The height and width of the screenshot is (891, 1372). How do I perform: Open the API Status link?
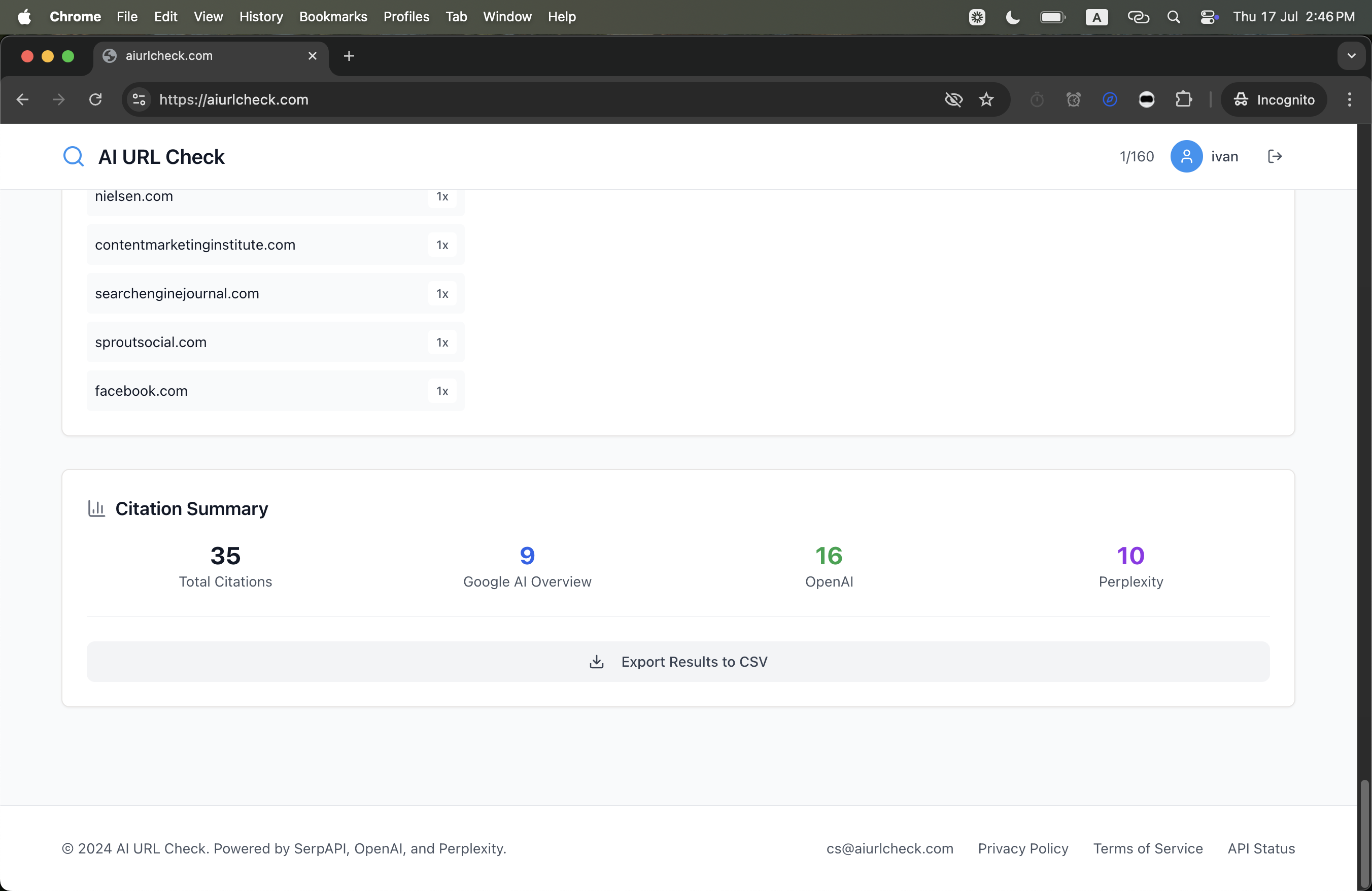click(1261, 848)
